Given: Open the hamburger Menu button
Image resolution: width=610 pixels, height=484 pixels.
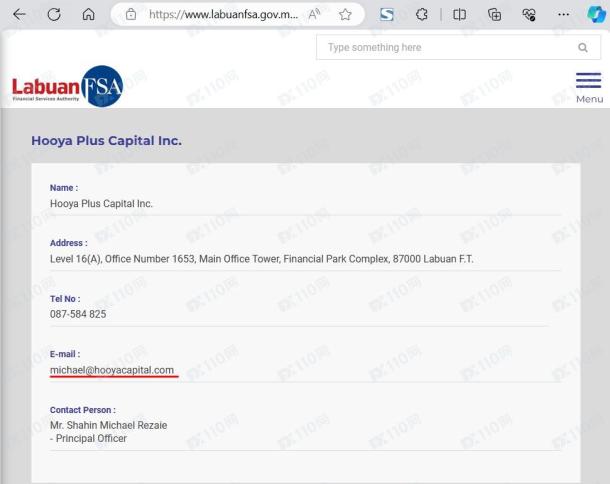Looking at the screenshot, I should pyautogui.click(x=589, y=88).
